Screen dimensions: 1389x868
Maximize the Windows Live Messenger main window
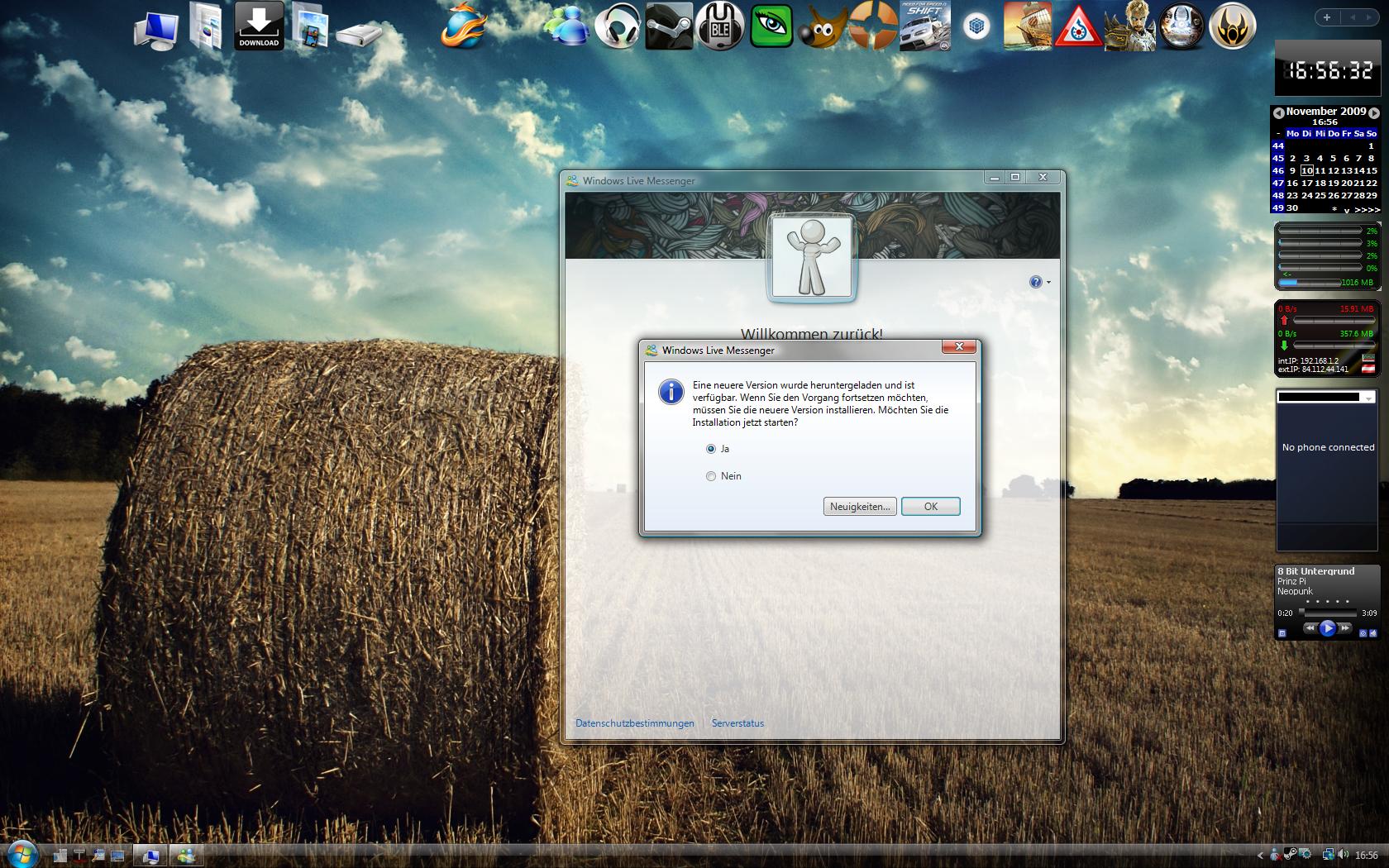point(1015,177)
